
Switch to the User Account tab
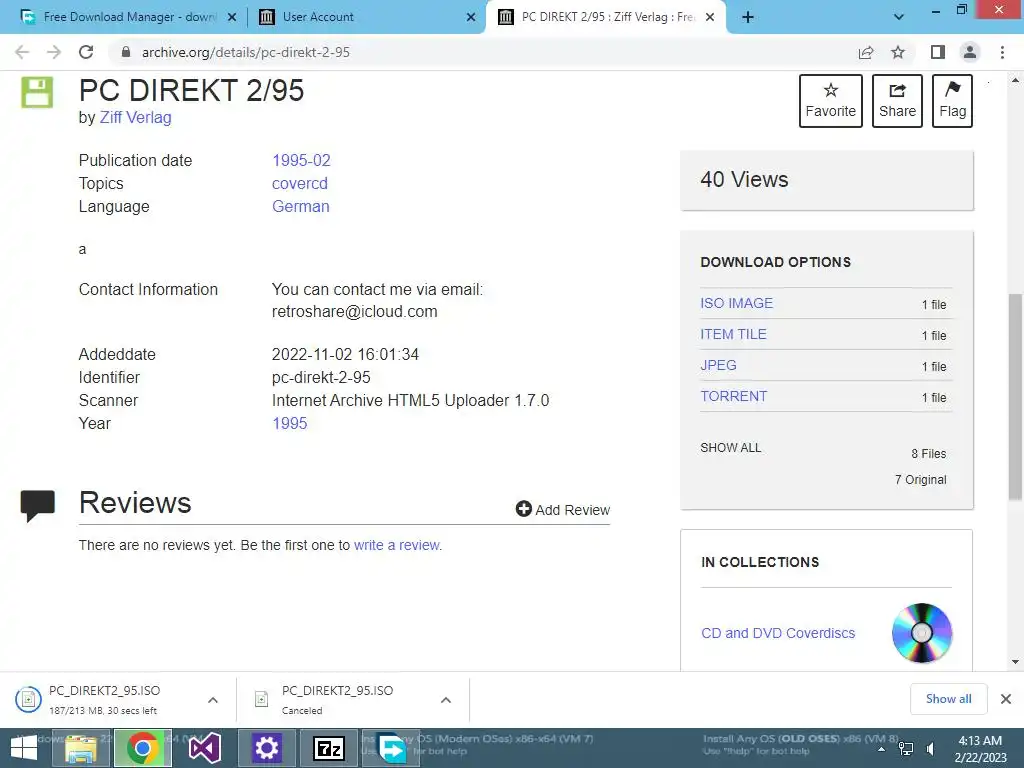click(x=368, y=17)
